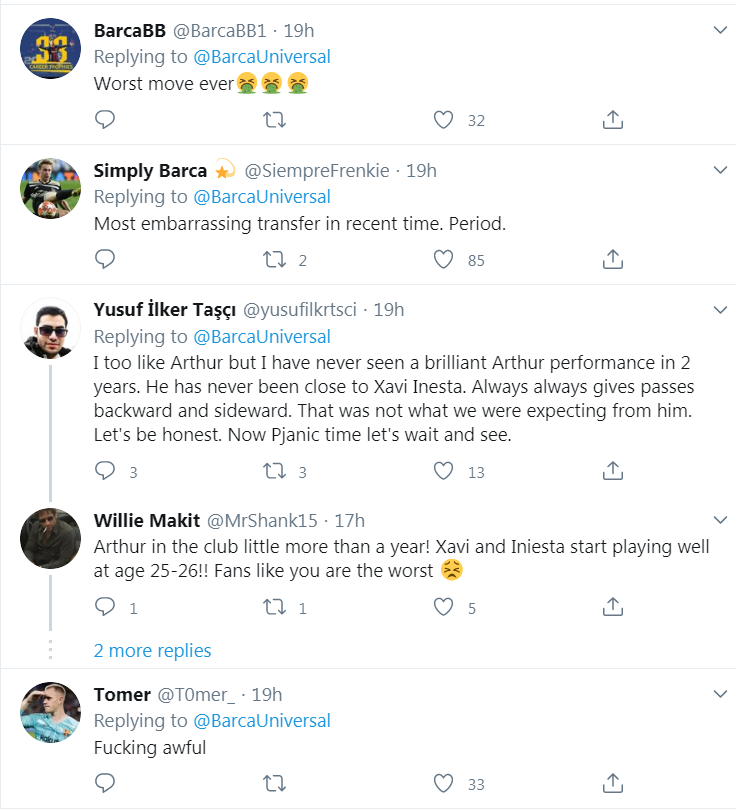
Task: Open the options chevron on BarcaBB's tweet
Action: click(720, 30)
